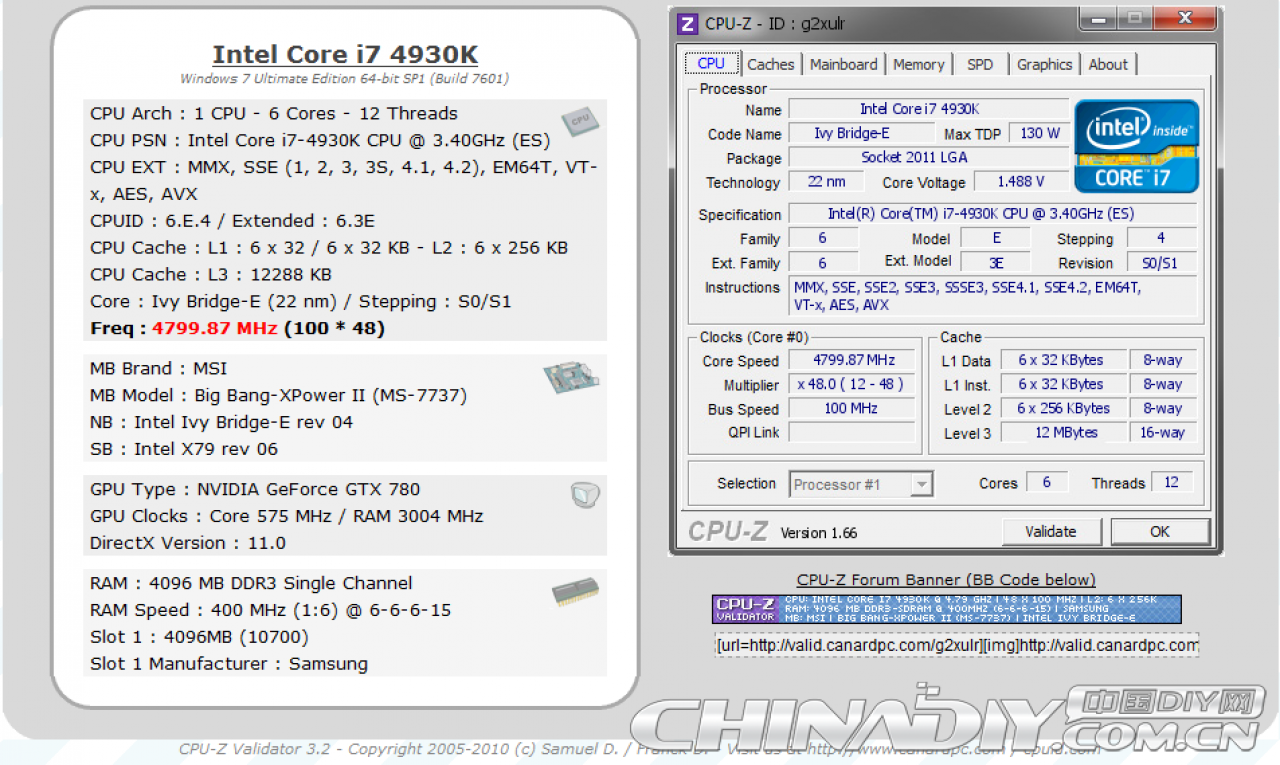Click the Validate button

[x=1051, y=532]
